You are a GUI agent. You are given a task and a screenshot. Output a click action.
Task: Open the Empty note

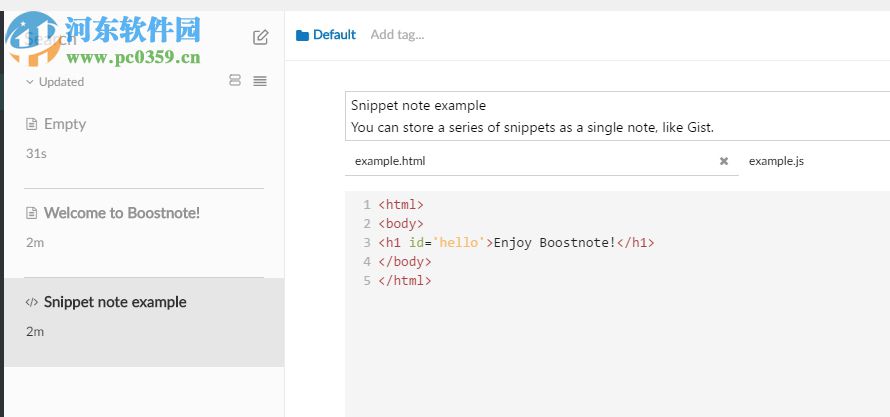point(65,125)
